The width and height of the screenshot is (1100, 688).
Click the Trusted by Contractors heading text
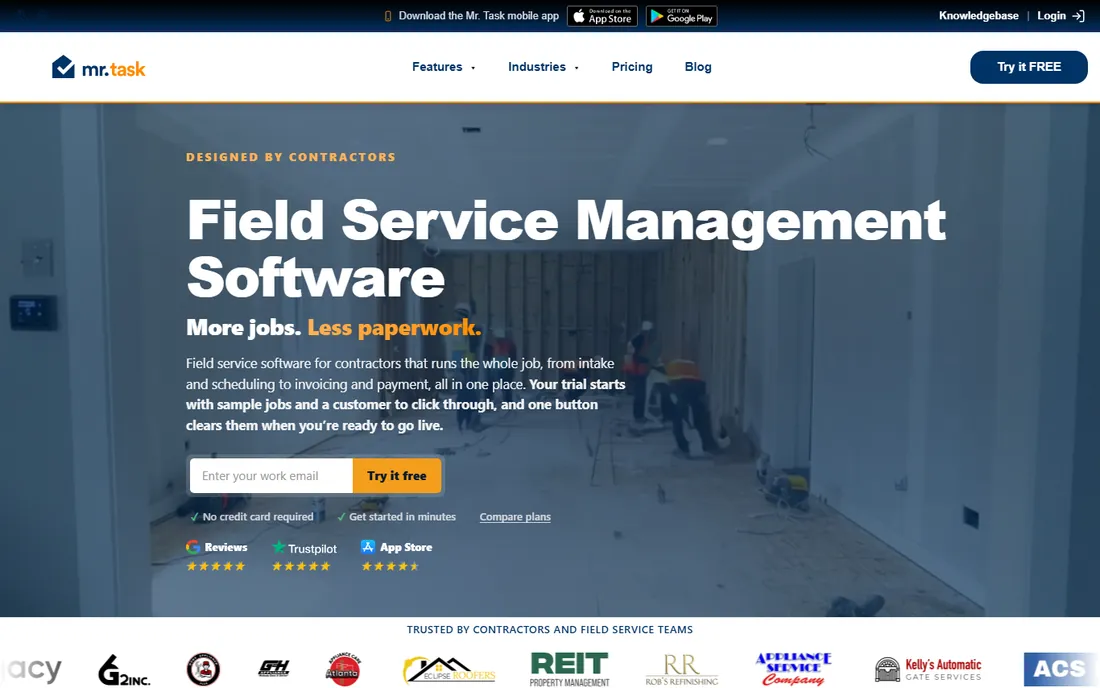550,630
